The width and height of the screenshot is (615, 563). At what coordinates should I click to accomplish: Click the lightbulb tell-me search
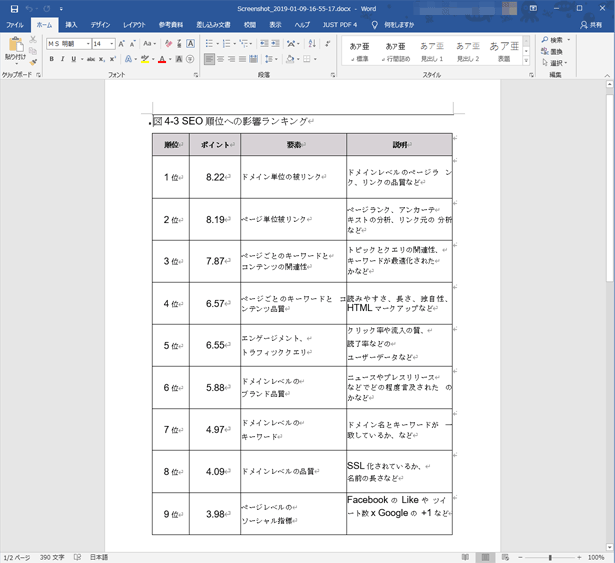375,25
